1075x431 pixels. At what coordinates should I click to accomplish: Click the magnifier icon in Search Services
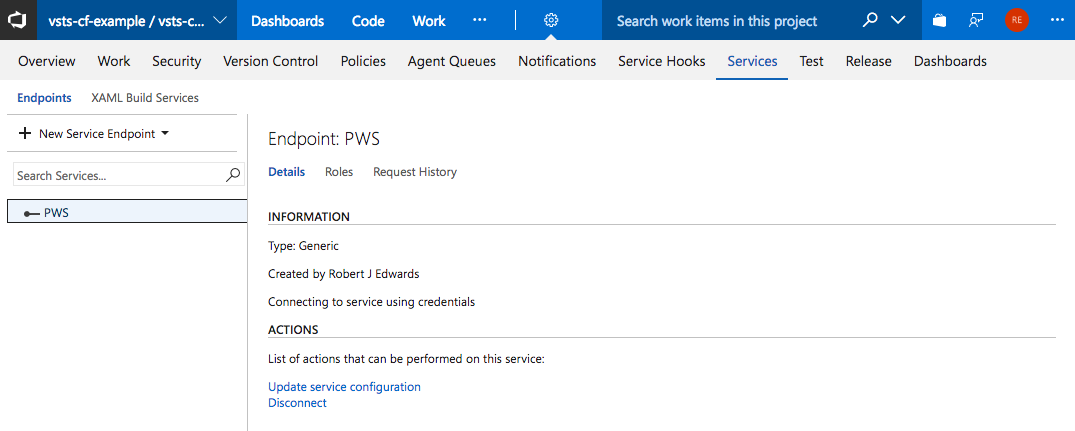coord(233,175)
